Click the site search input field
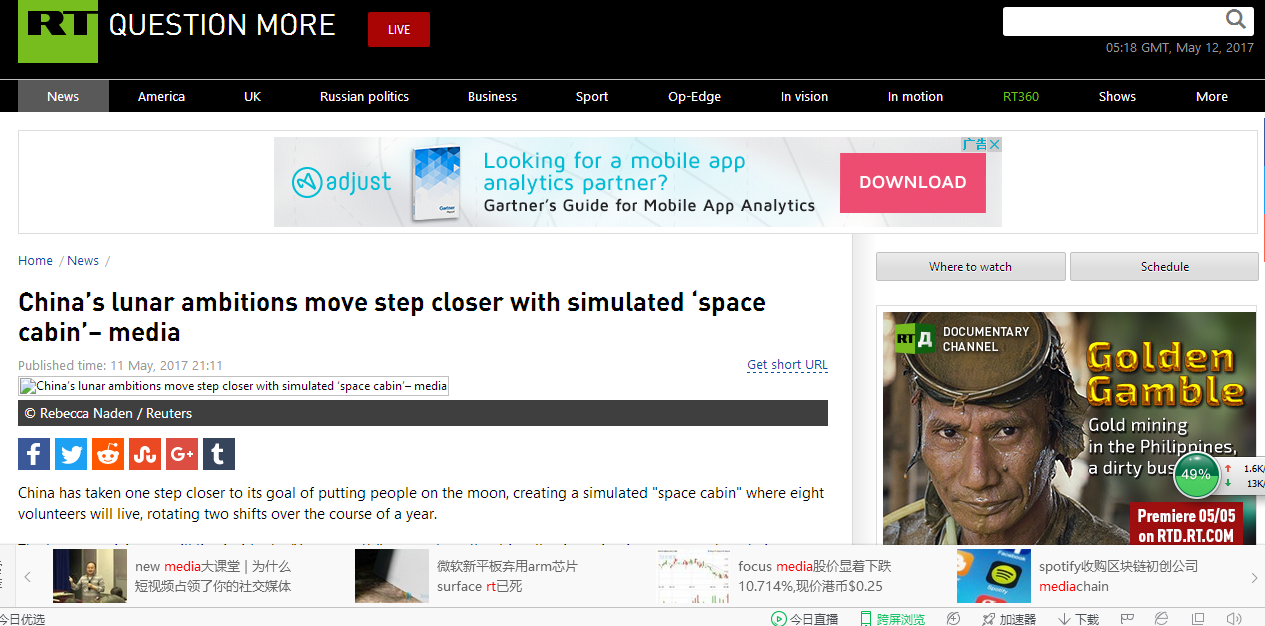The image size is (1265, 626). pyautogui.click(x=1112, y=21)
